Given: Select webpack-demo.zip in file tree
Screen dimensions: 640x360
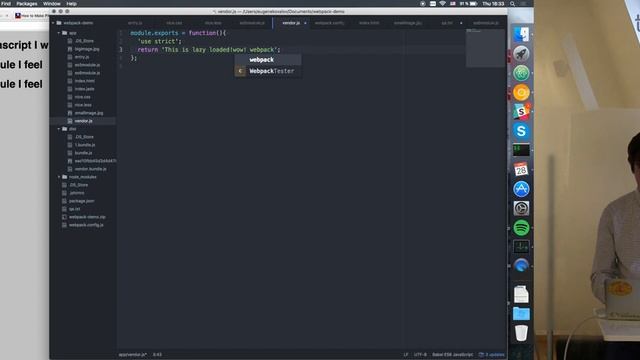Looking at the screenshot, I should (87, 217).
